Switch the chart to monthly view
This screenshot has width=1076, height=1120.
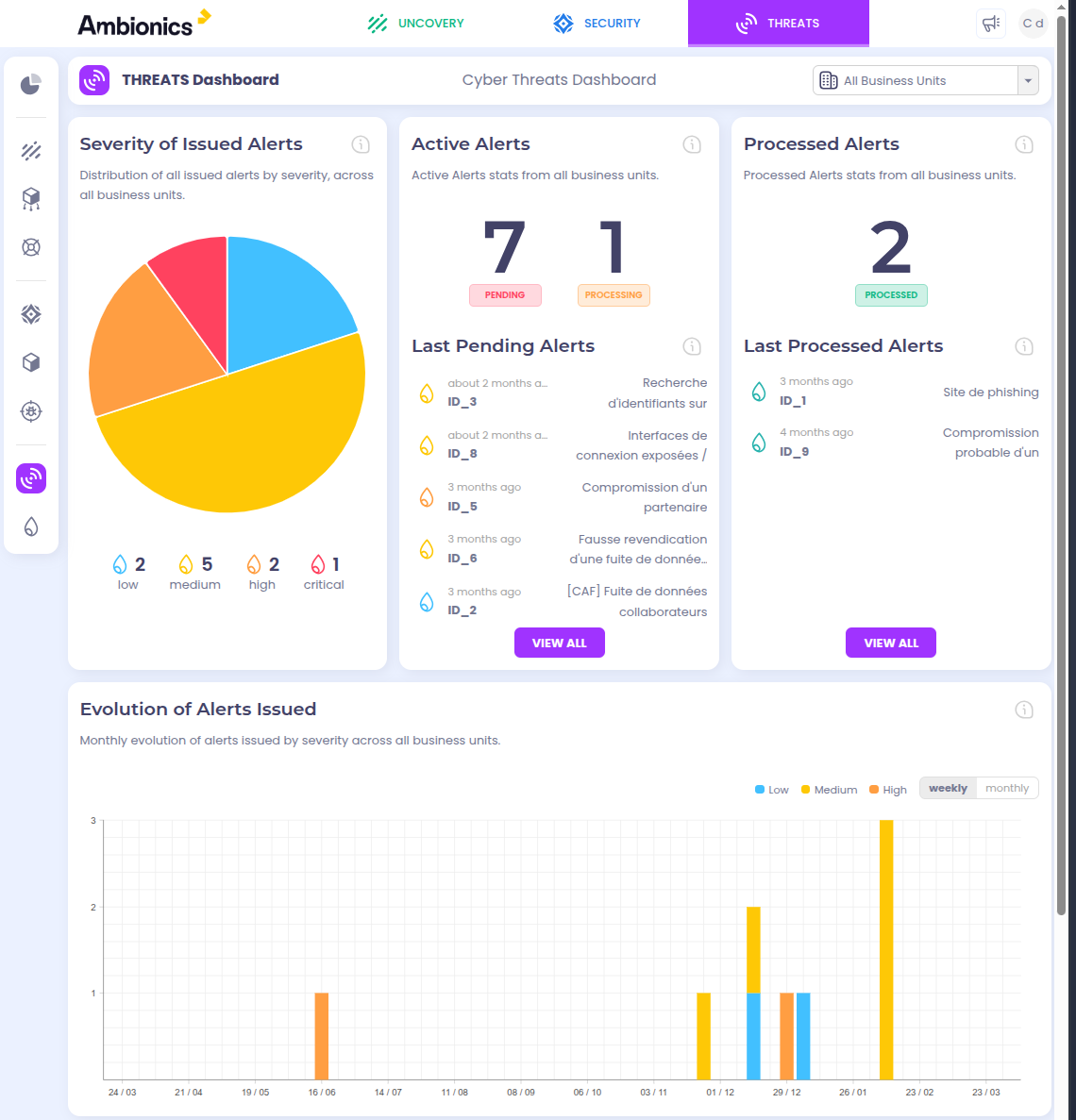[1006, 788]
